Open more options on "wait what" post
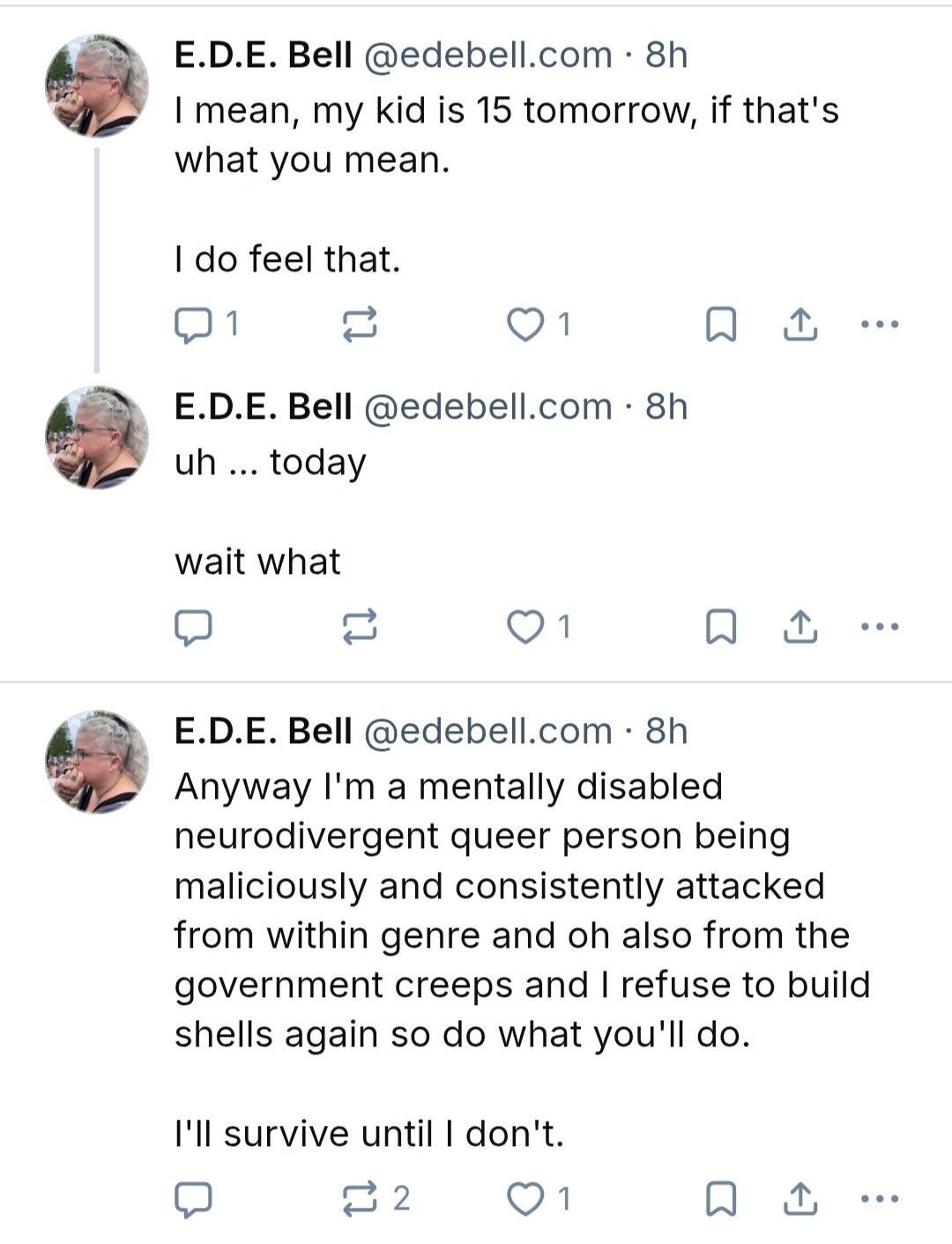The width and height of the screenshot is (952, 1244). pyautogui.click(x=880, y=627)
